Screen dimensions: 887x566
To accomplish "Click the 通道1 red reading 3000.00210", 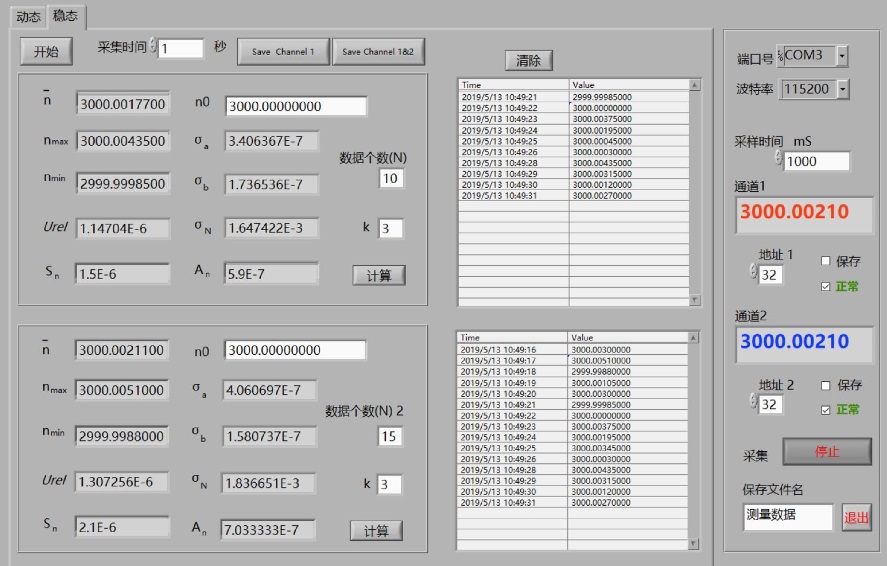I will [x=804, y=214].
